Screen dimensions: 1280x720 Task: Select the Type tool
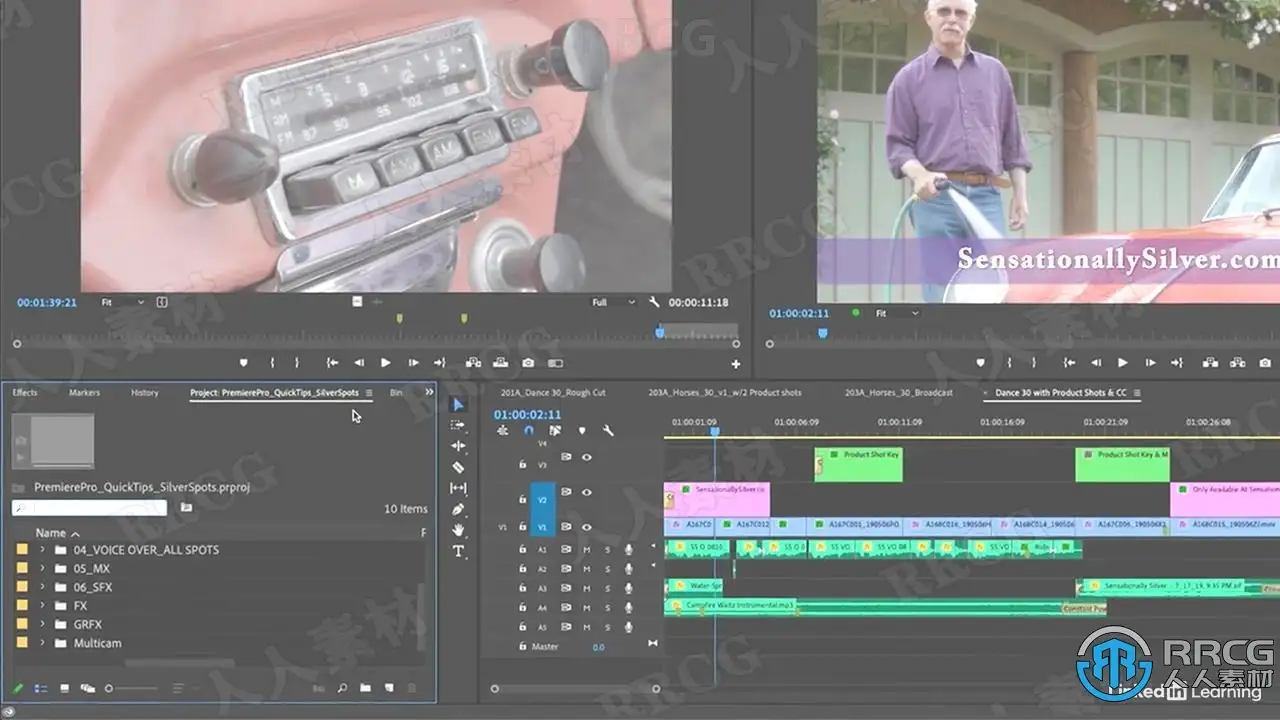click(458, 551)
